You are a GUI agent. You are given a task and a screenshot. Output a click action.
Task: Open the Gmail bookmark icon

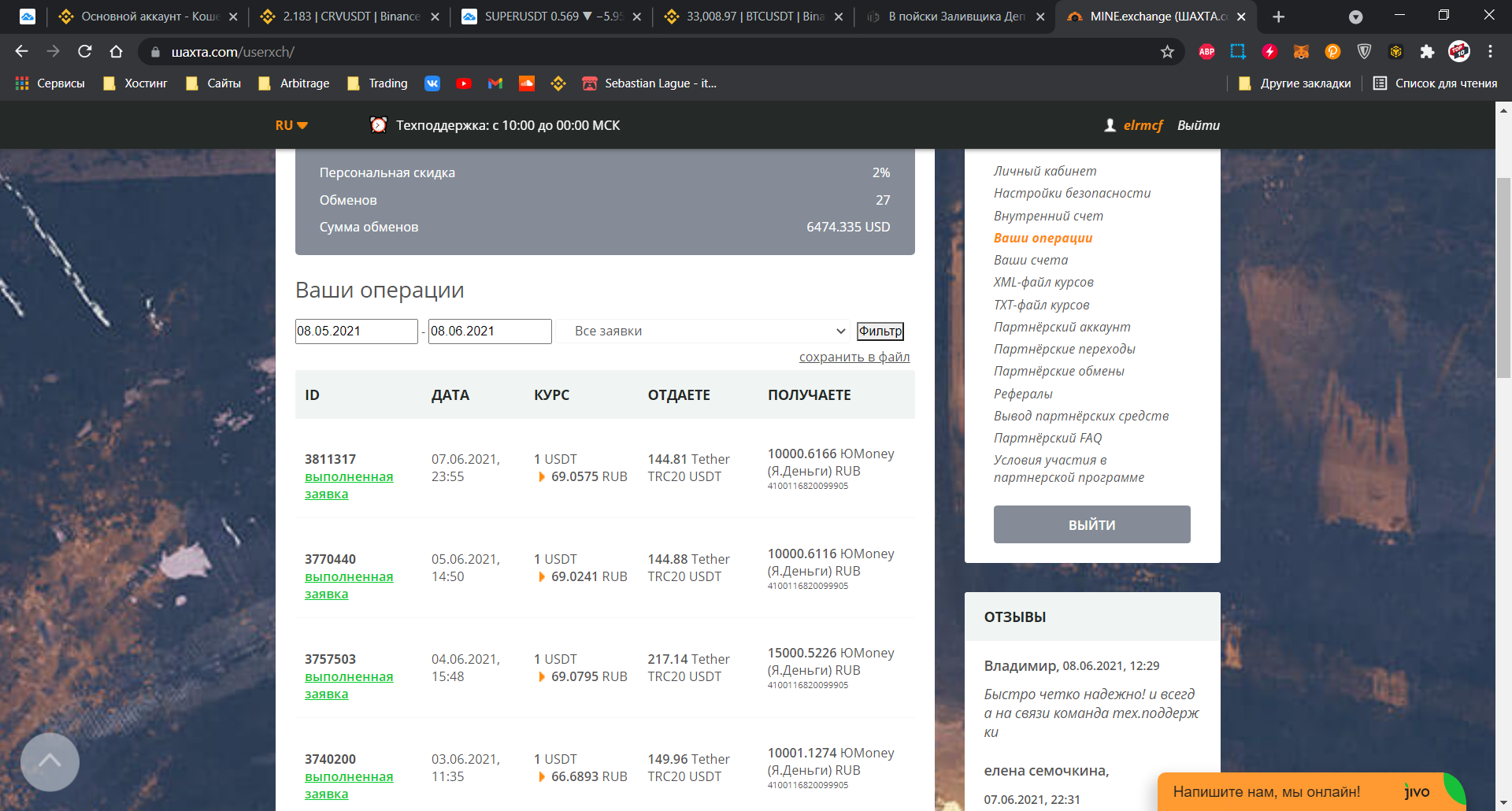[495, 83]
